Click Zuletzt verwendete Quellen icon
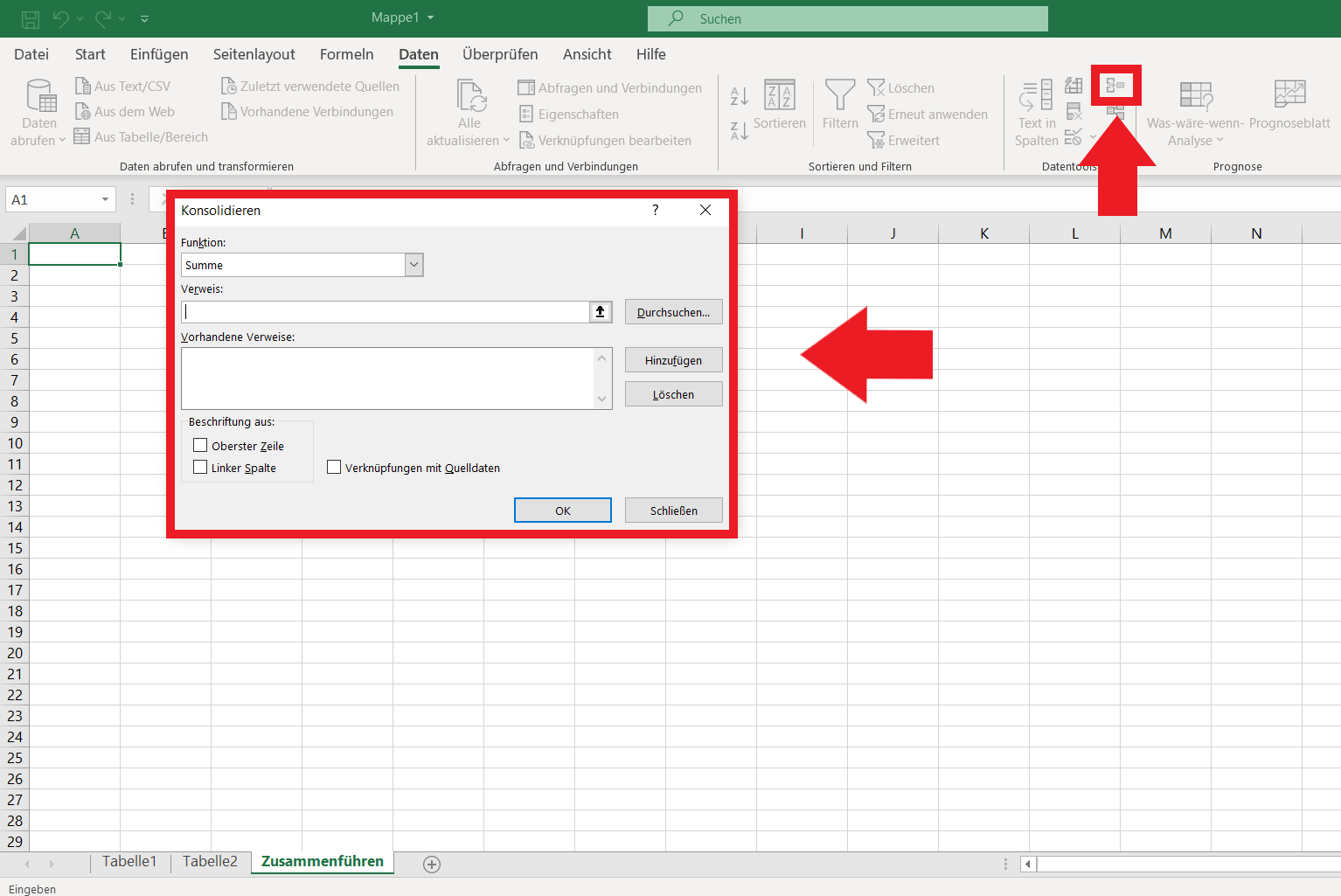Image resolution: width=1341 pixels, height=896 pixels. pos(229,86)
